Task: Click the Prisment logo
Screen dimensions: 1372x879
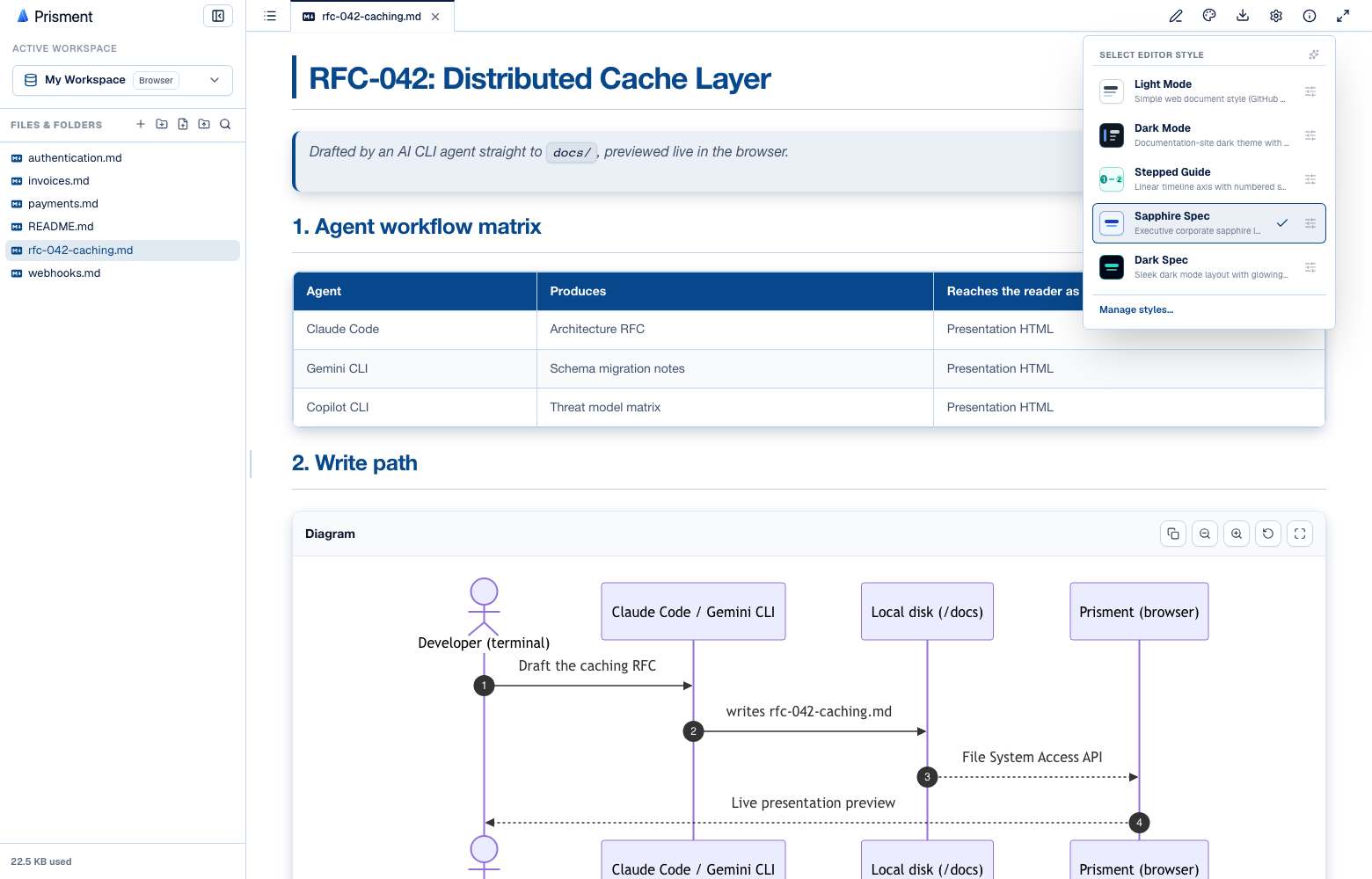Action: tap(55, 17)
